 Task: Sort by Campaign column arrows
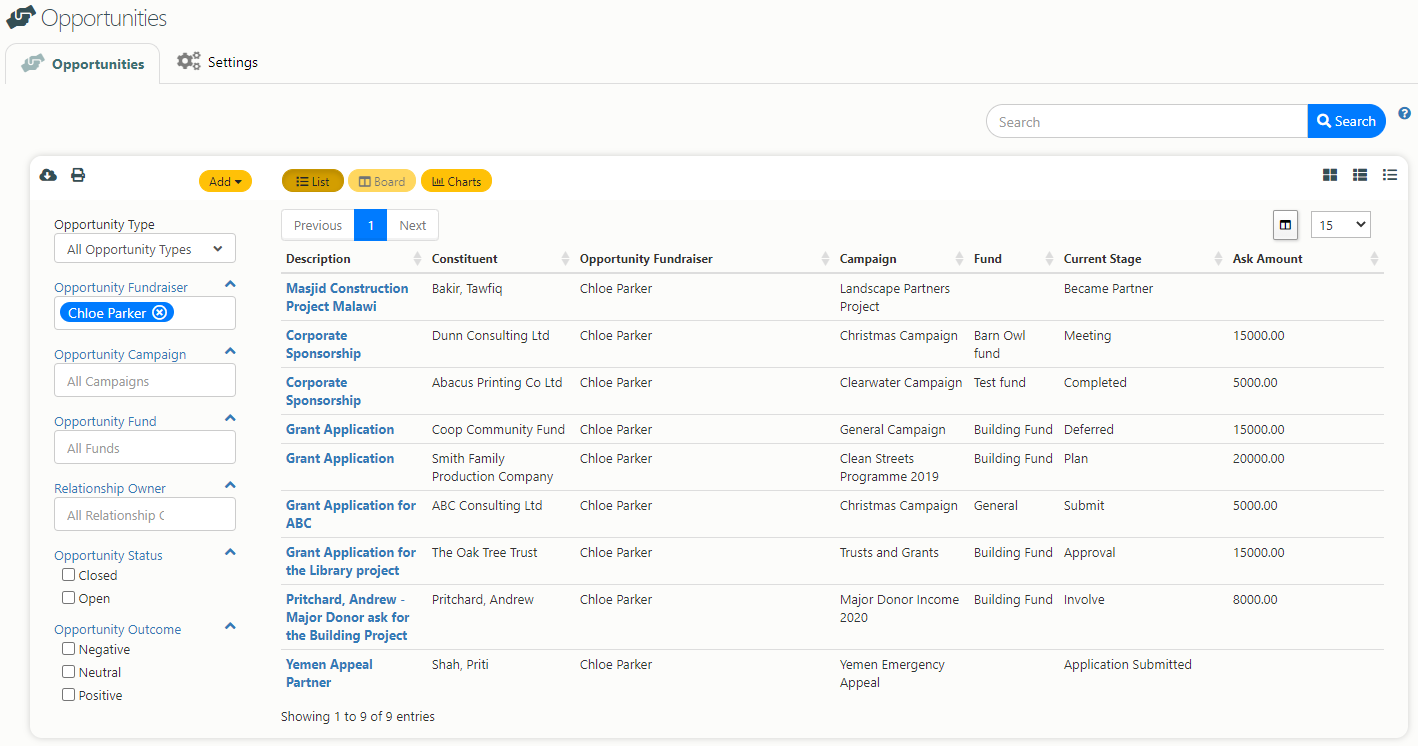960,259
